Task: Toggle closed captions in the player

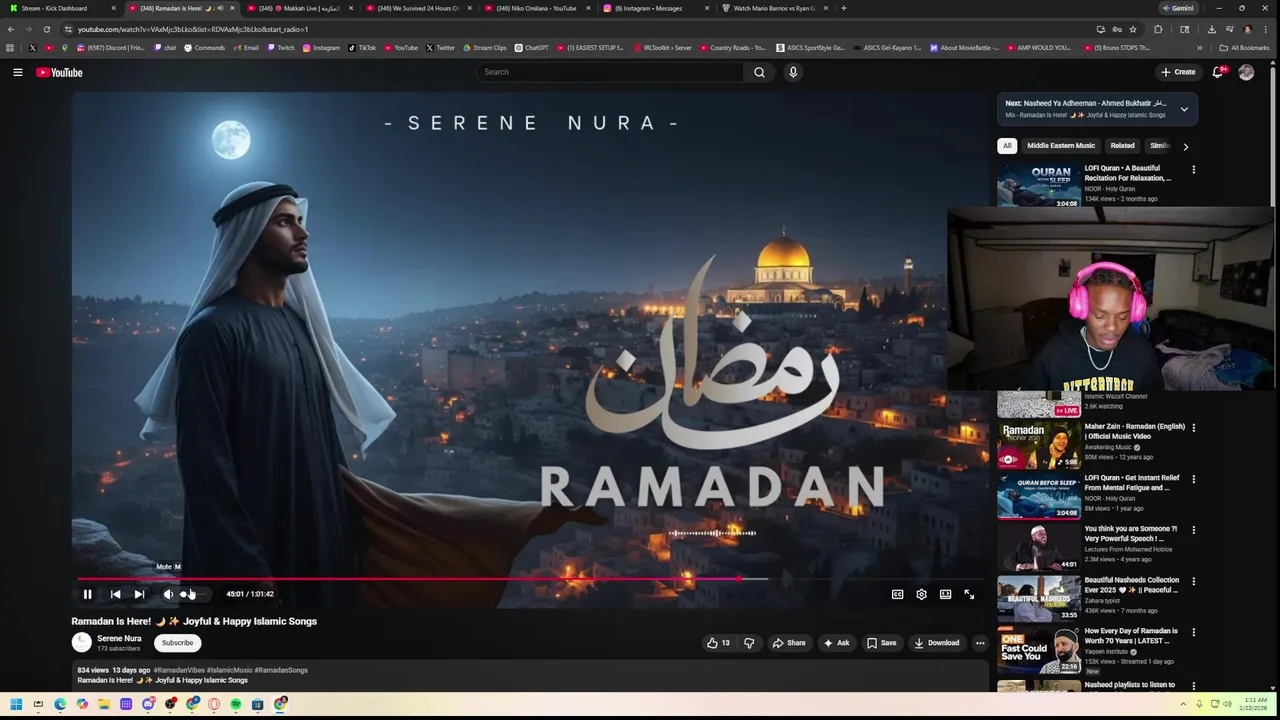Action: [897, 594]
